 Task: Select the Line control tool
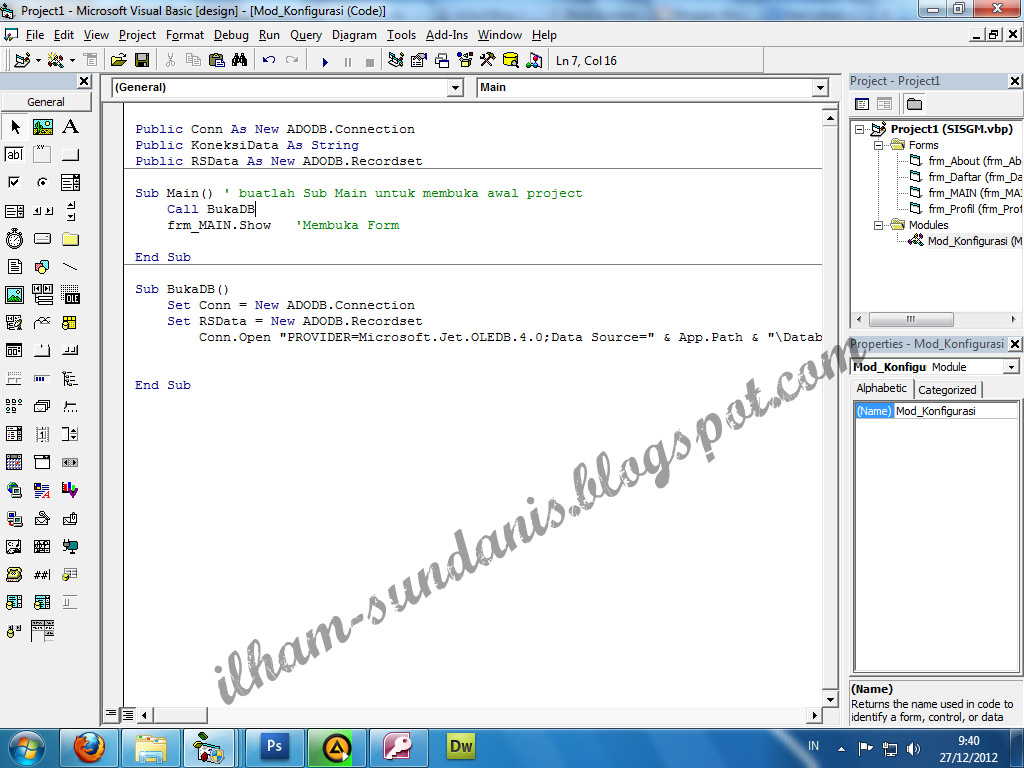pos(71,267)
